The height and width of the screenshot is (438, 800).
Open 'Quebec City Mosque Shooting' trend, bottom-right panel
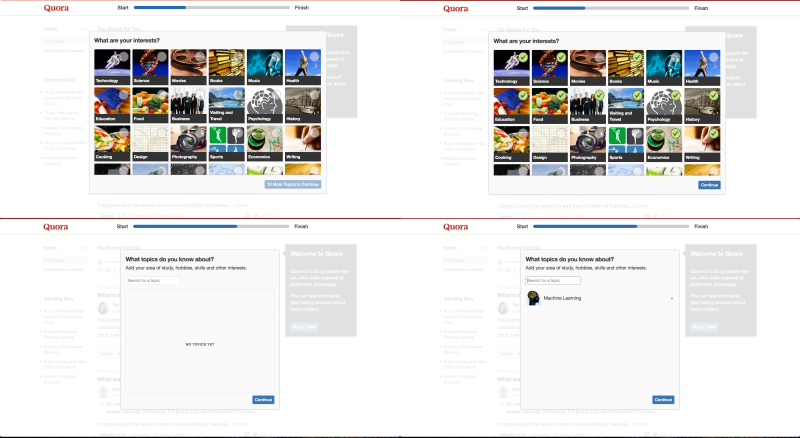point(463,349)
